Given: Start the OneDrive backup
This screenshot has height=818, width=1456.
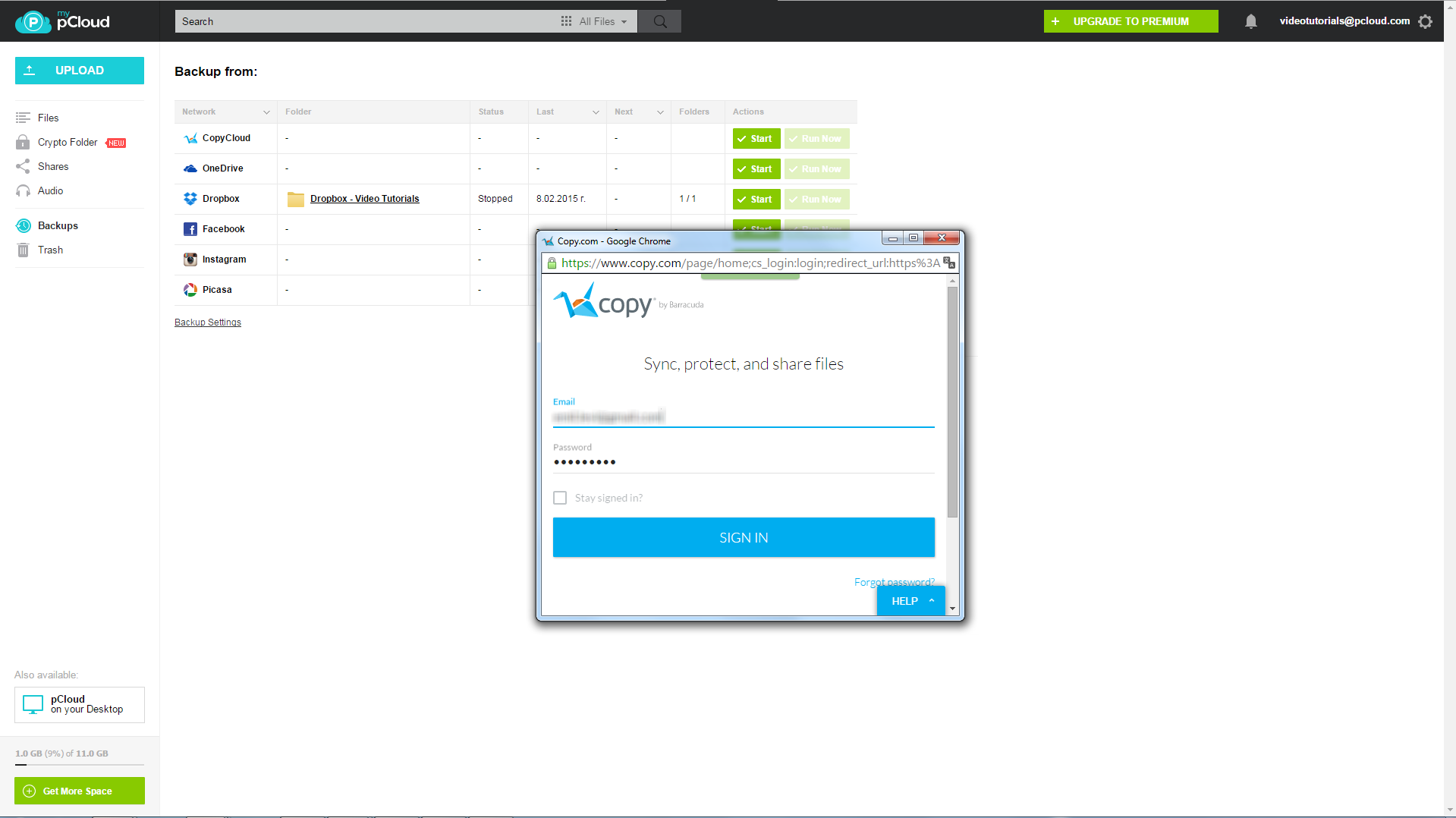Looking at the screenshot, I should pyautogui.click(x=756, y=168).
